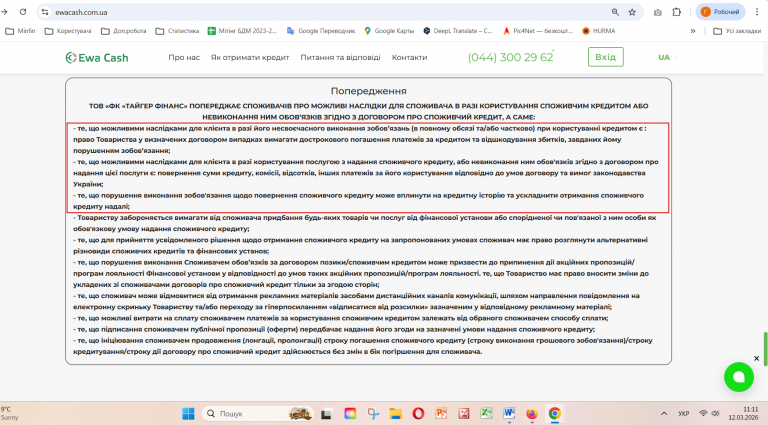Click the Попередження heading text
This screenshot has width=768, height=425.
tap(368, 91)
